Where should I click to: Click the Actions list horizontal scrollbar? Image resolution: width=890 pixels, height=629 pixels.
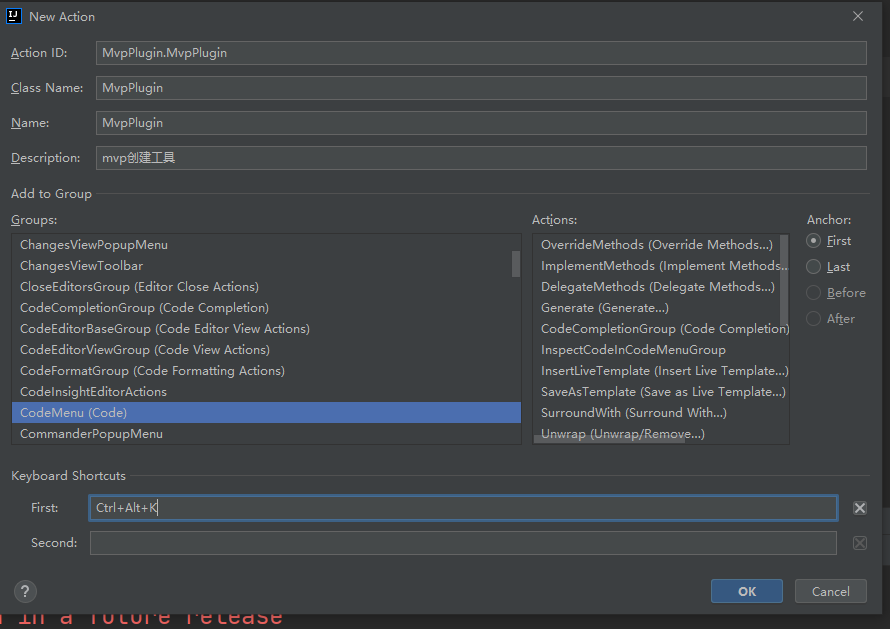coord(609,439)
